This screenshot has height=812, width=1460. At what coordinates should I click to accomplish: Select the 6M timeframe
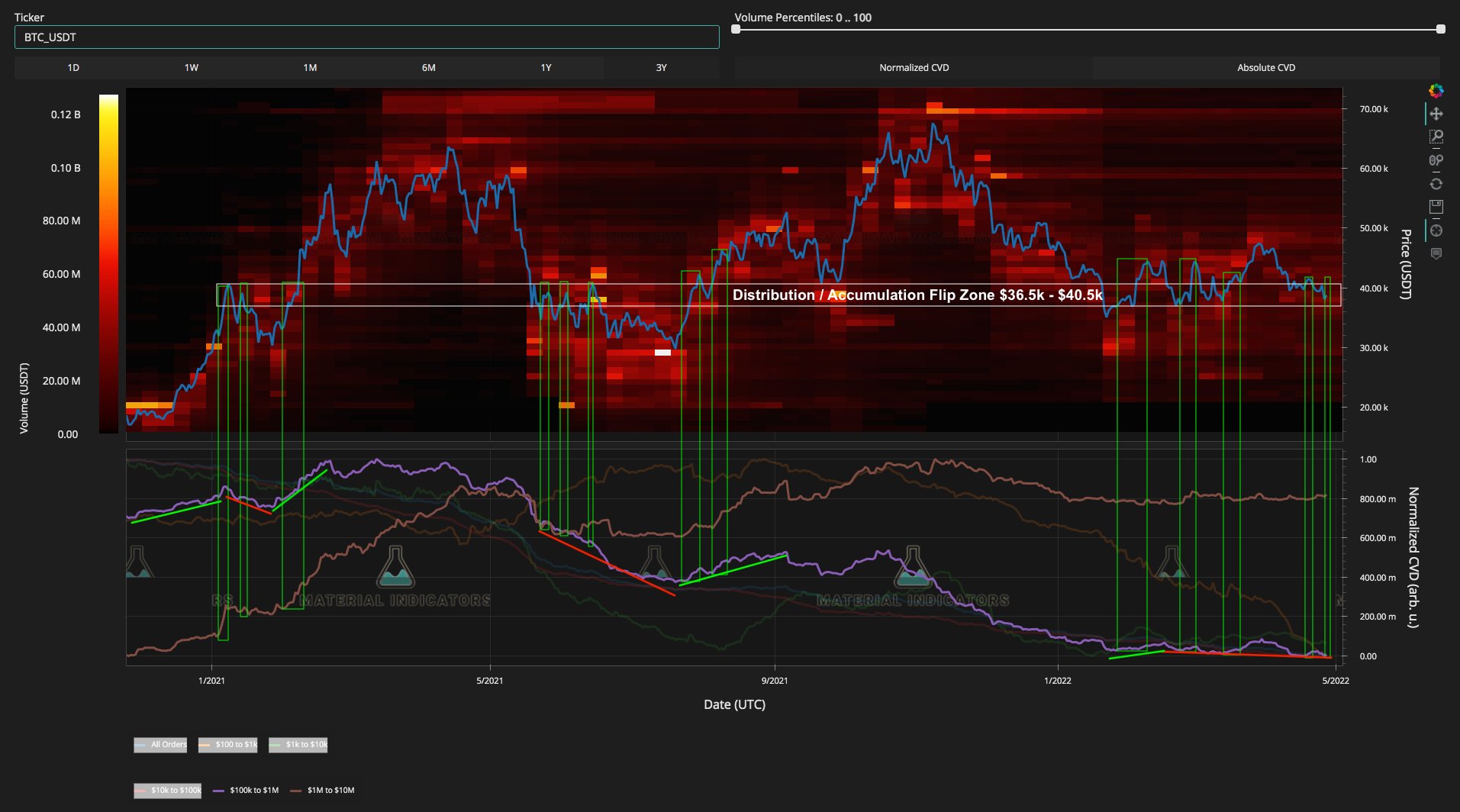click(427, 68)
